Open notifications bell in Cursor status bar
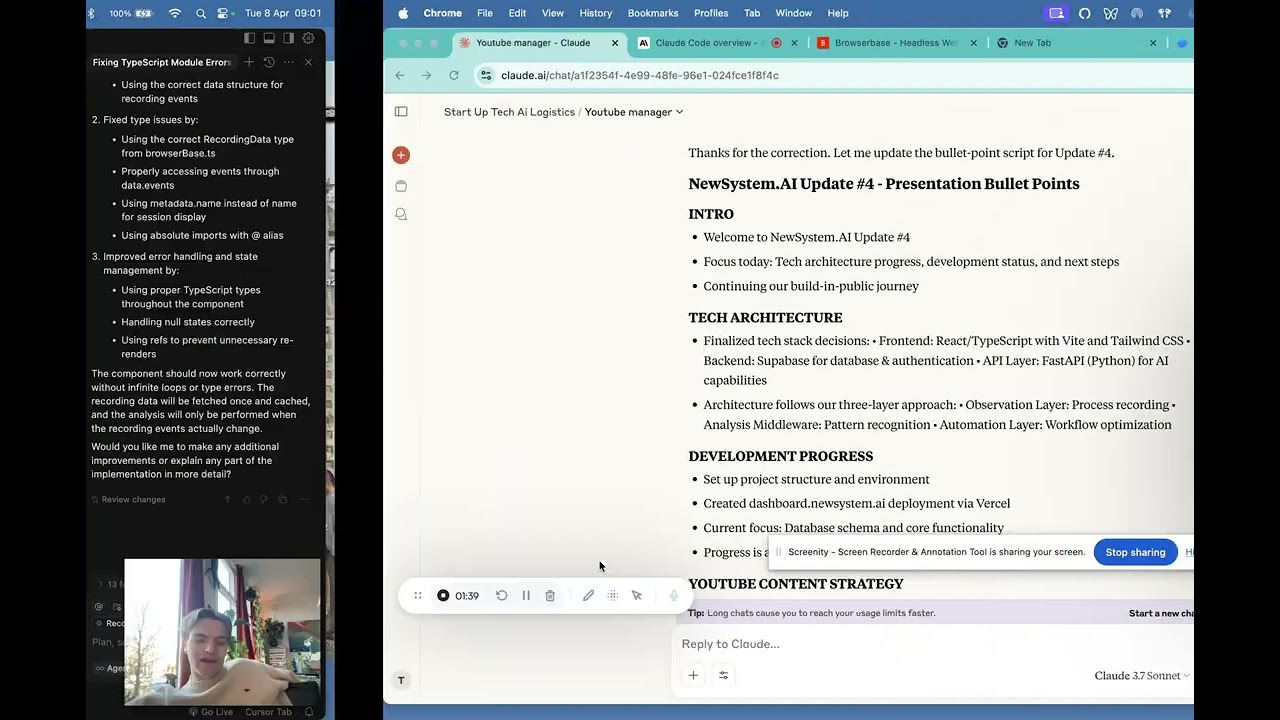 (309, 712)
